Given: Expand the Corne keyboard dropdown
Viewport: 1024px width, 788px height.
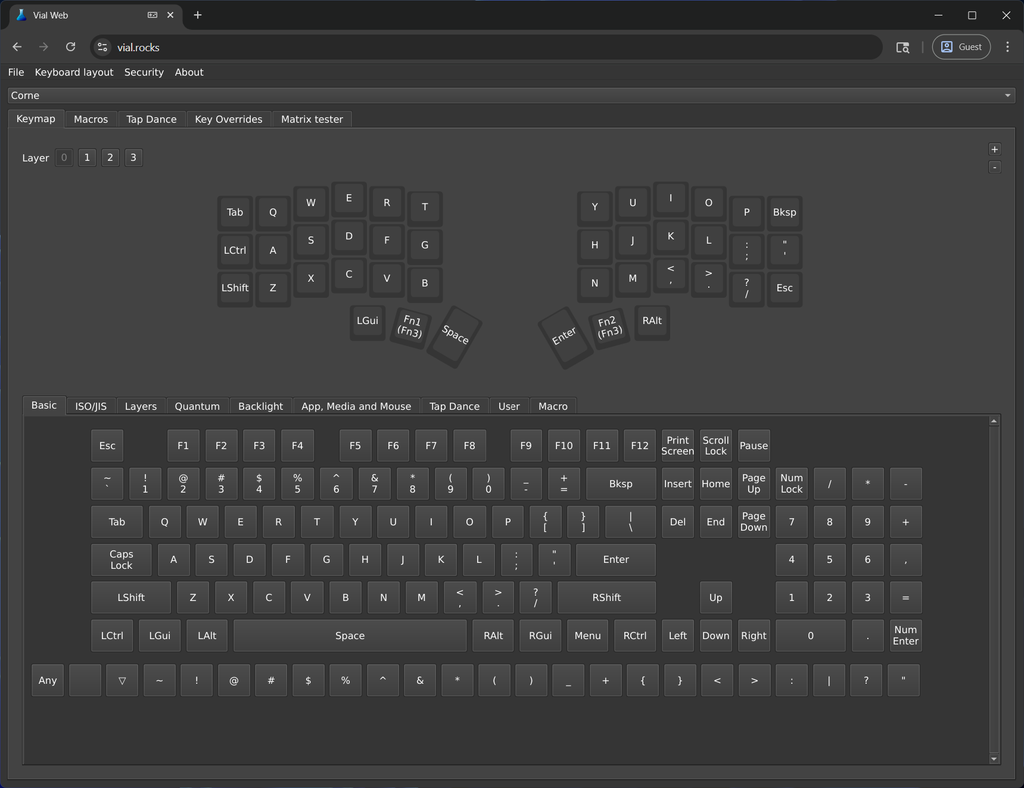Looking at the screenshot, I should click(x=511, y=95).
